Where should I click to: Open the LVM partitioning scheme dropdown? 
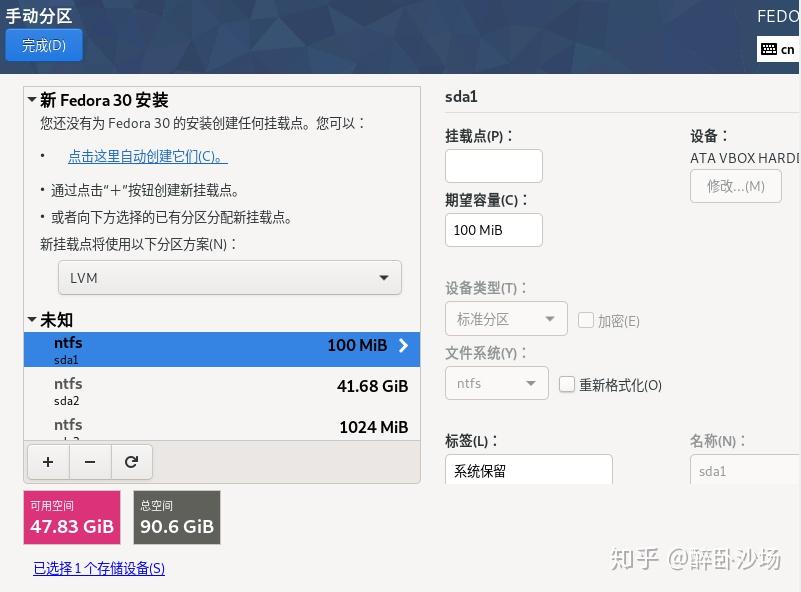229,277
